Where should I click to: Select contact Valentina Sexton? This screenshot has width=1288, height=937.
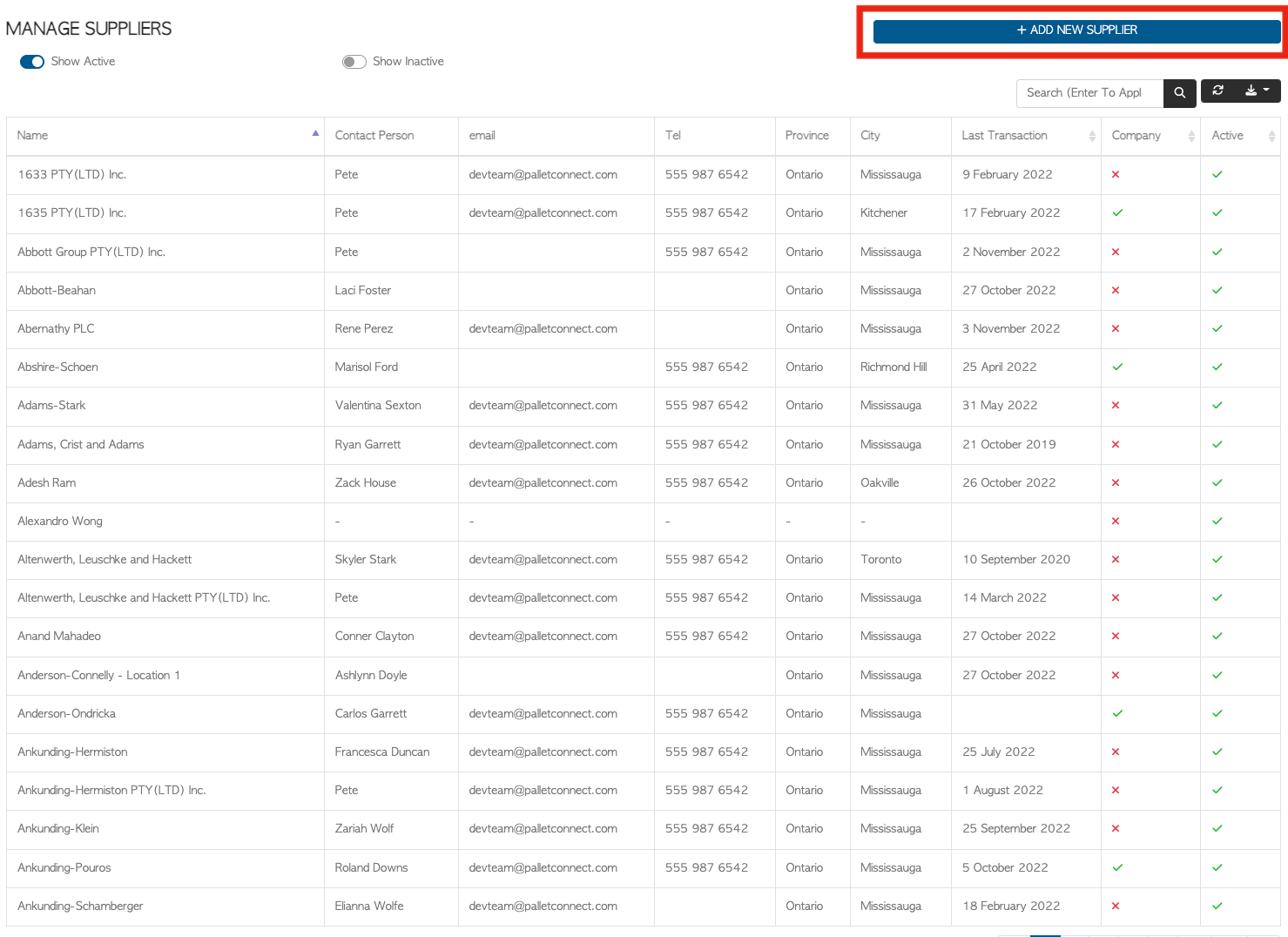(x=378, y=406)
